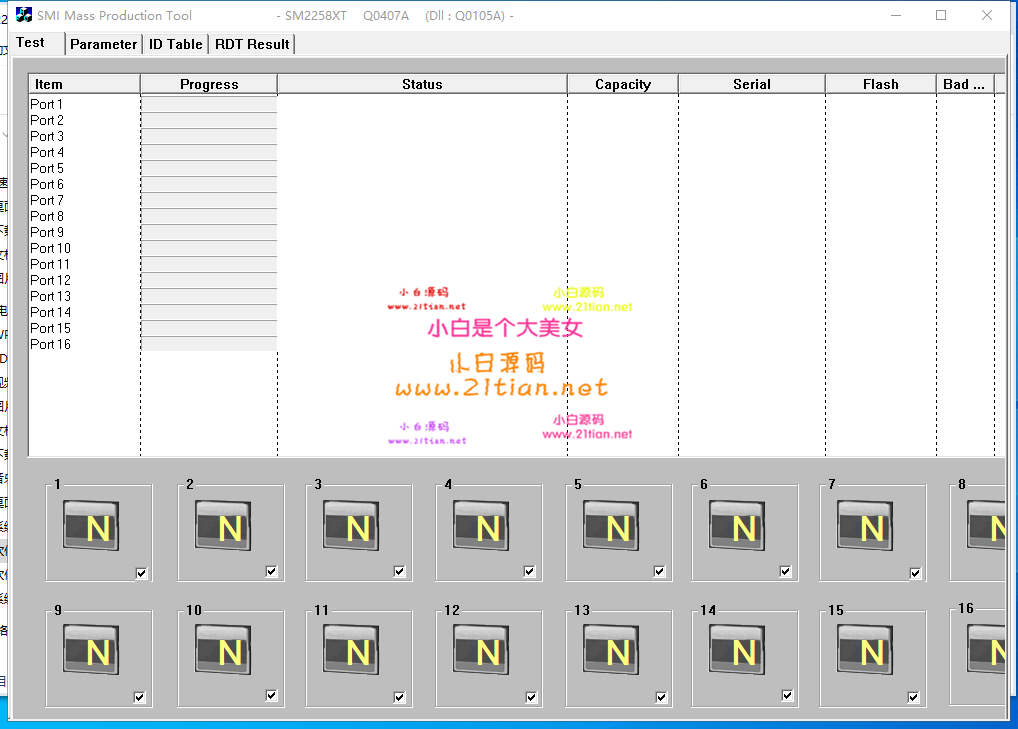Select the Port 6 row
The image size is (1018, 729).
[47, 184]
